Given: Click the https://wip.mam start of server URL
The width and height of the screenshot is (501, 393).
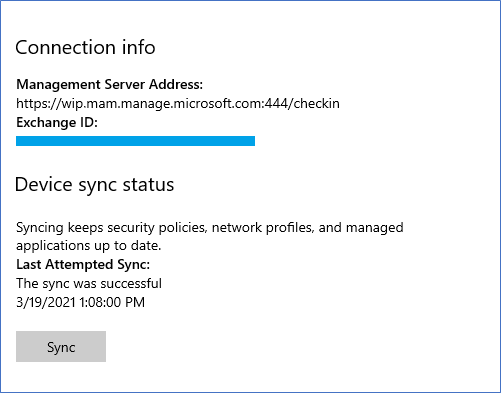Looking at the screenshot, I should click(x=66, y=104).
